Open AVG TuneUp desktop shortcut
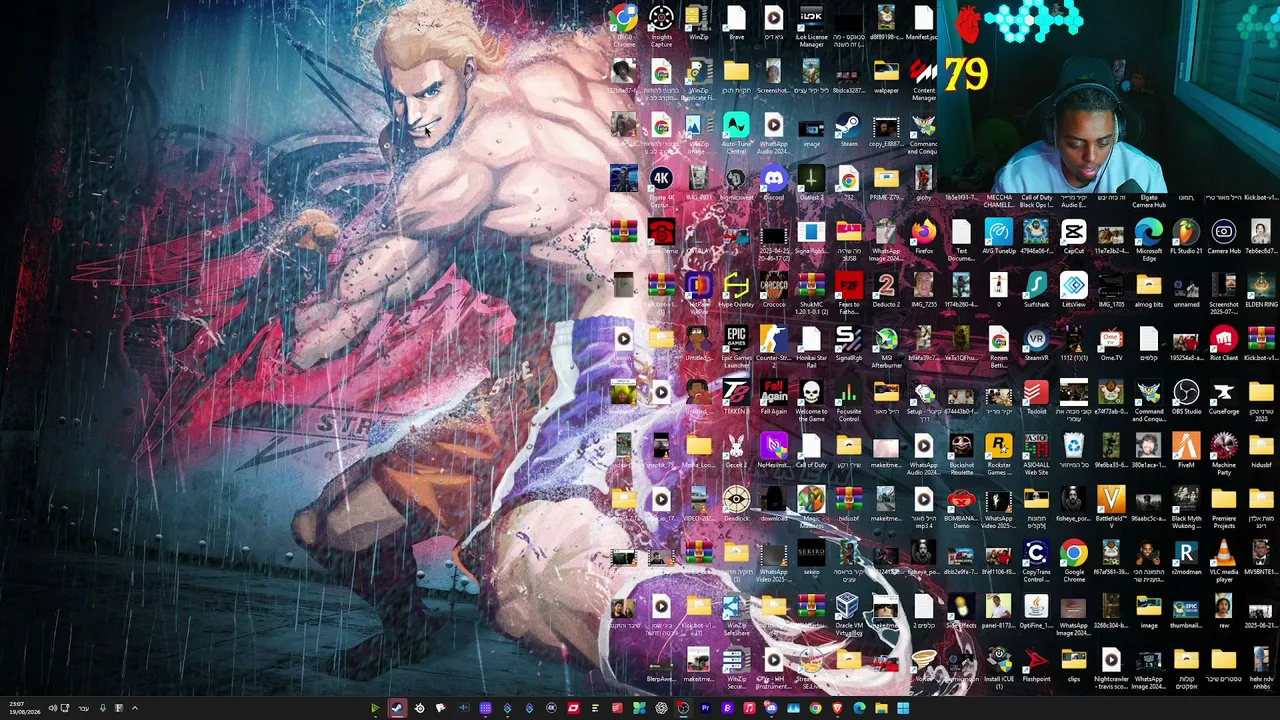1280x720 pixels. pos(998,239)
